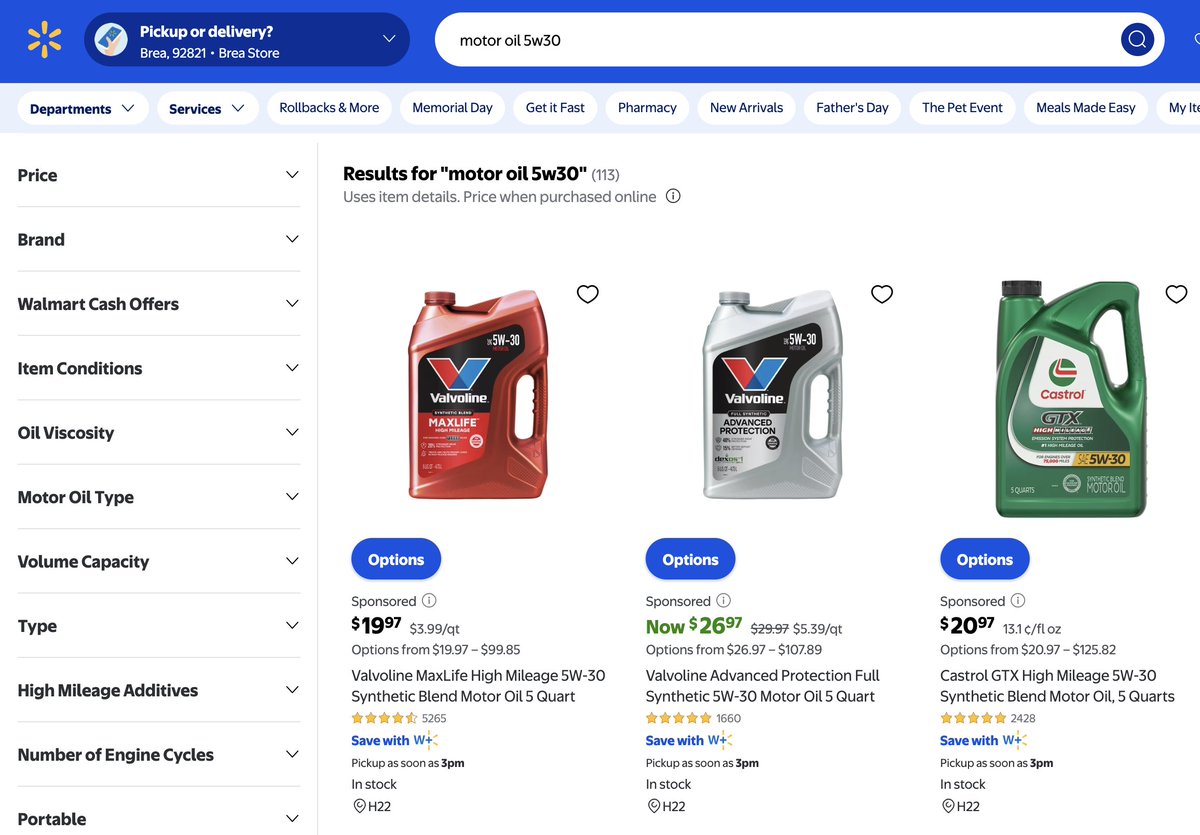This screenshot has height=835, width=1200.
Task: Click 'Options from $20.97 – $125.82' text
Action: click(x=1028, y=650)
